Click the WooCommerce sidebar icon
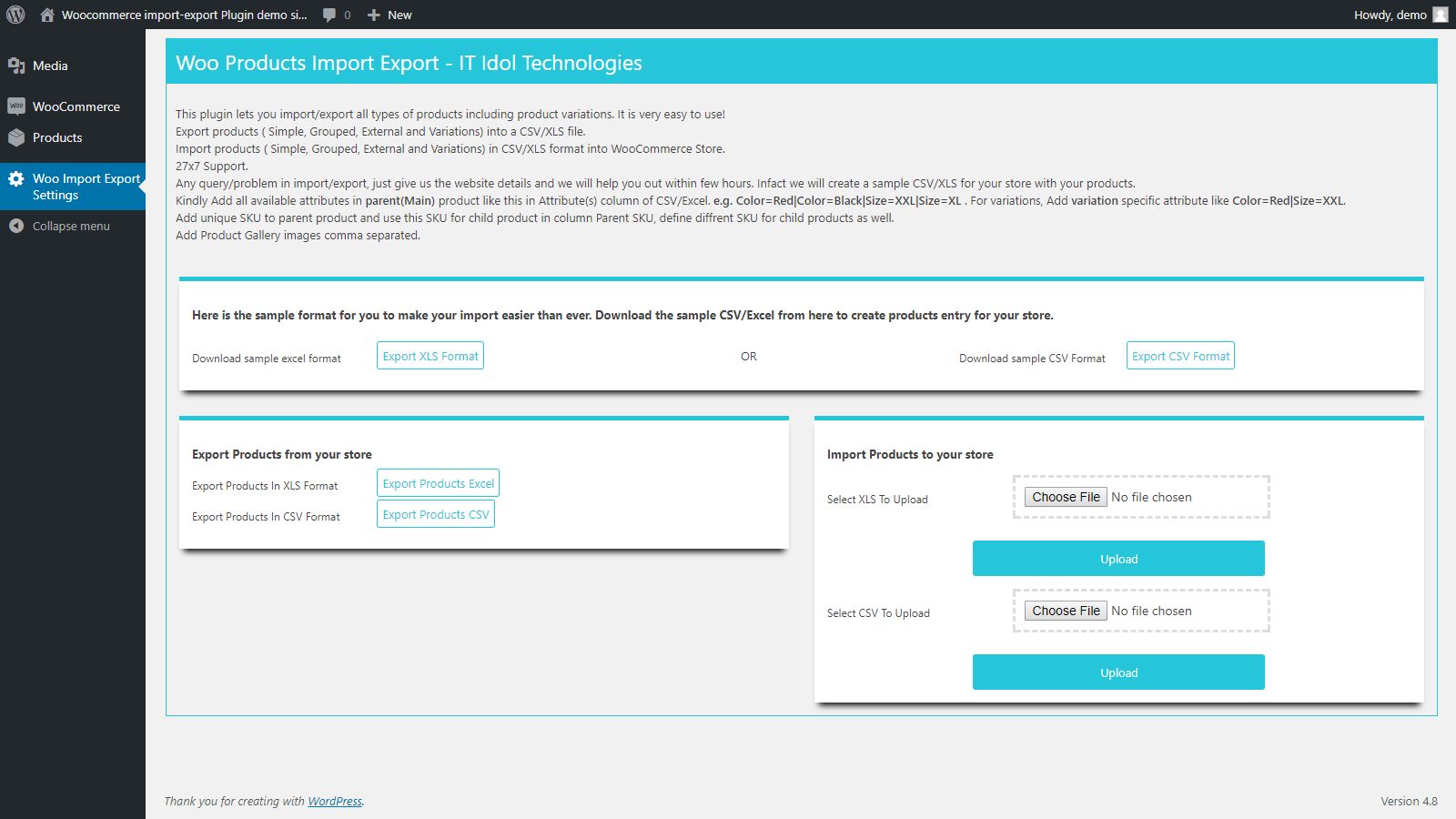This screenshot has width=1456, height=819. click(16, 106)
